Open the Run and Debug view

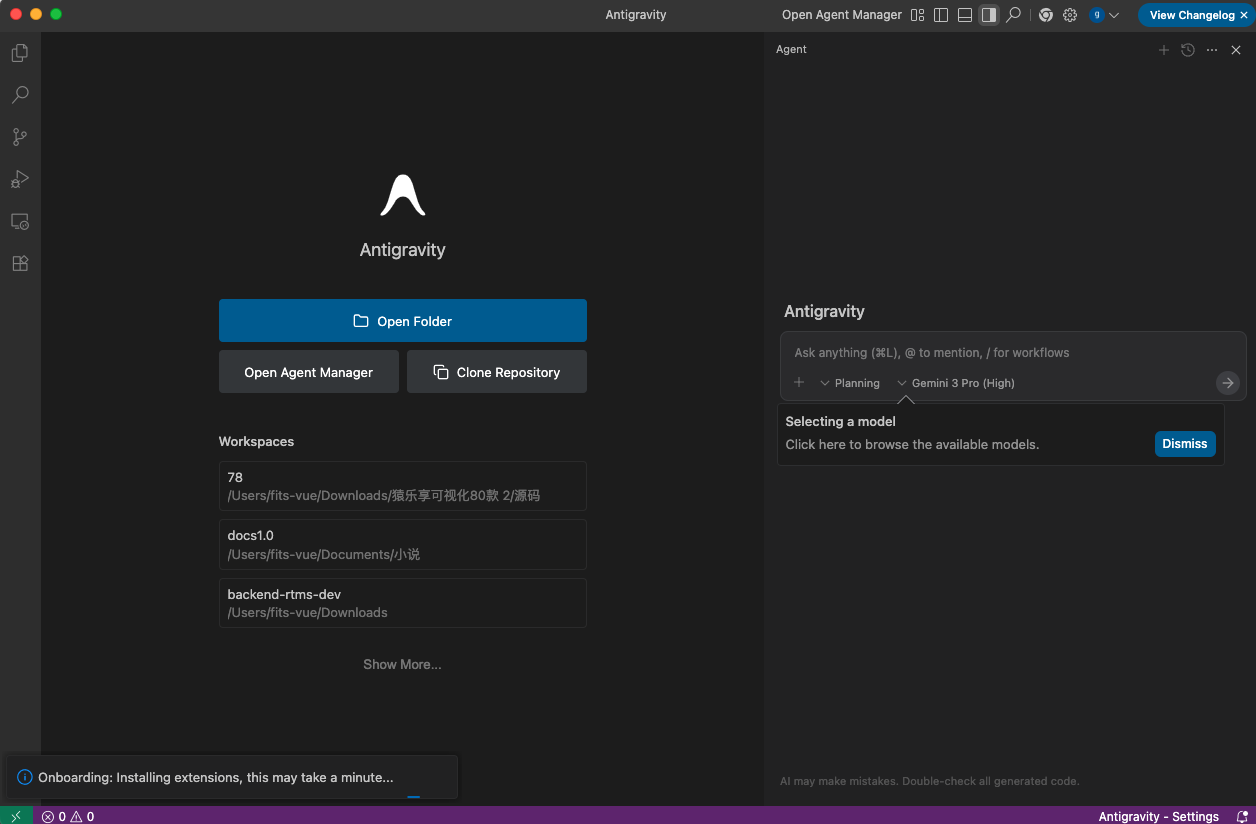tap(20, 179)
